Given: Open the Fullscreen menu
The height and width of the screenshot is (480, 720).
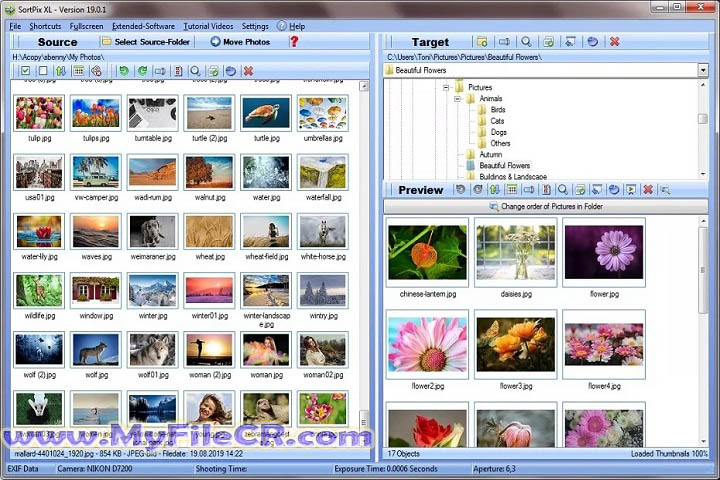Looking at the screenshot, I should click(86, 26).
